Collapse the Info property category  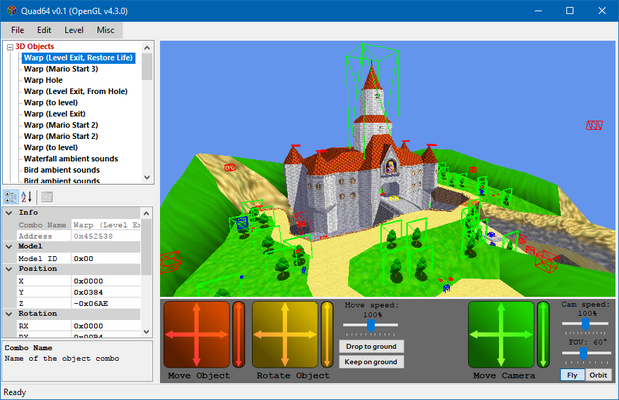point(9,212)
